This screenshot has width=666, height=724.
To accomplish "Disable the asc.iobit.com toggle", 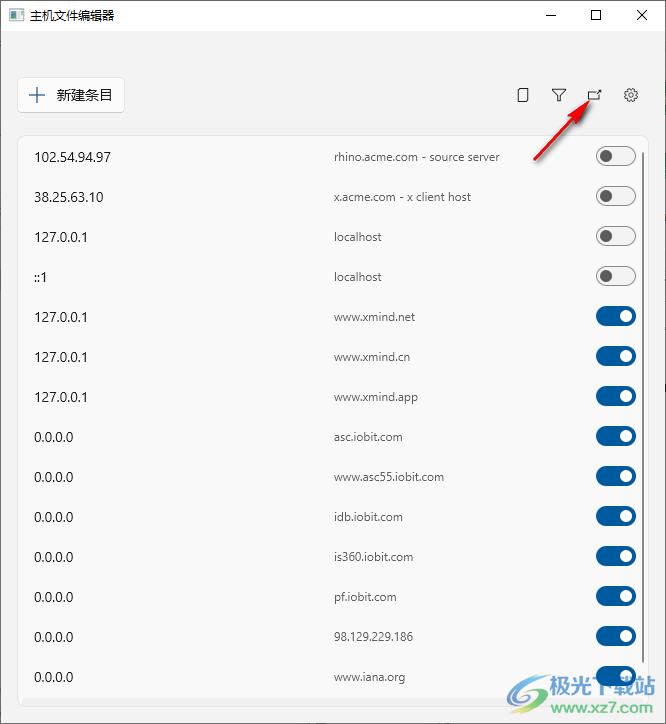I will coord(616,436).
